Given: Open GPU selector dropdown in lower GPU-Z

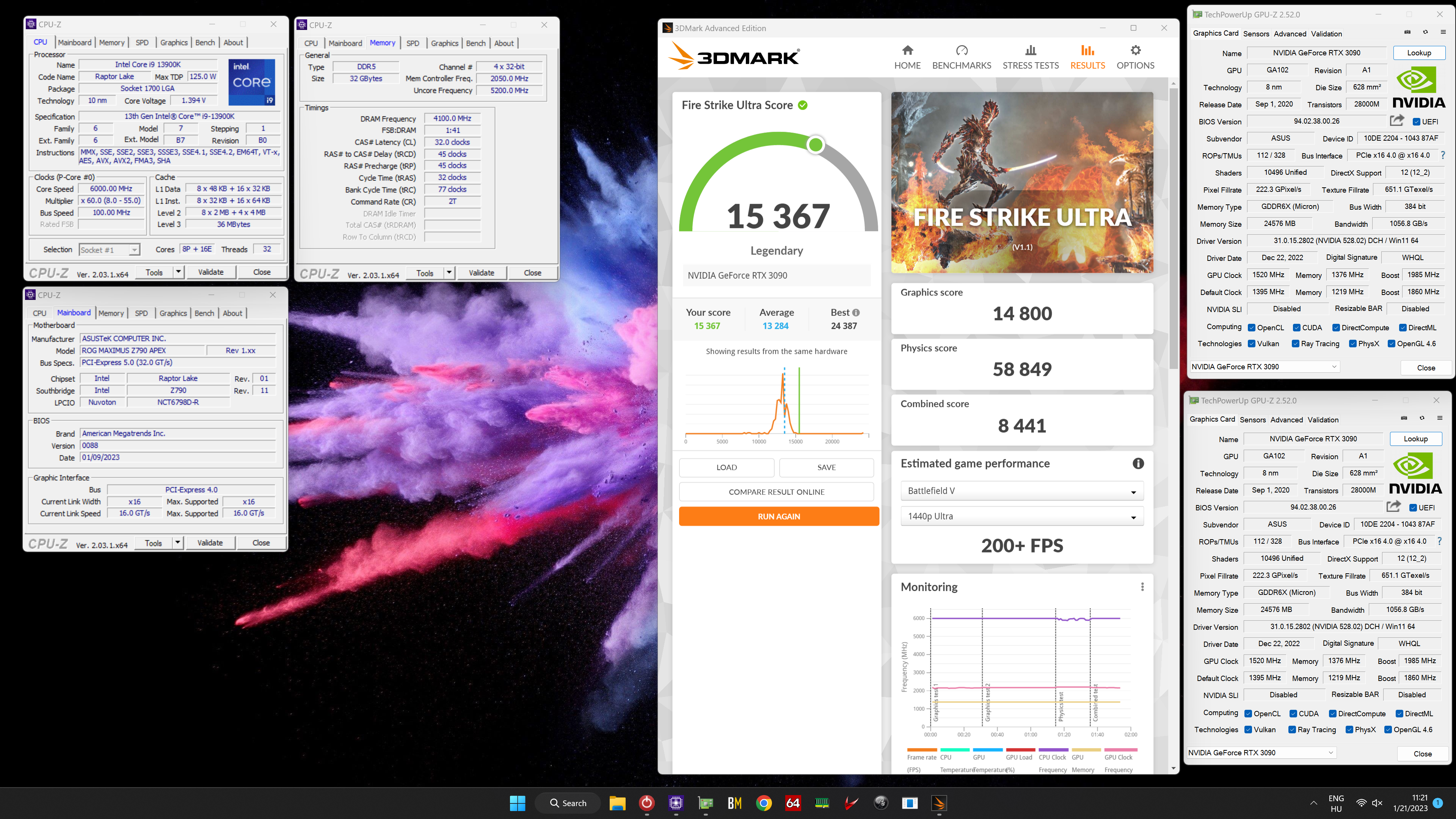Looking at the screenshot, I should (x=1261, y=753).
